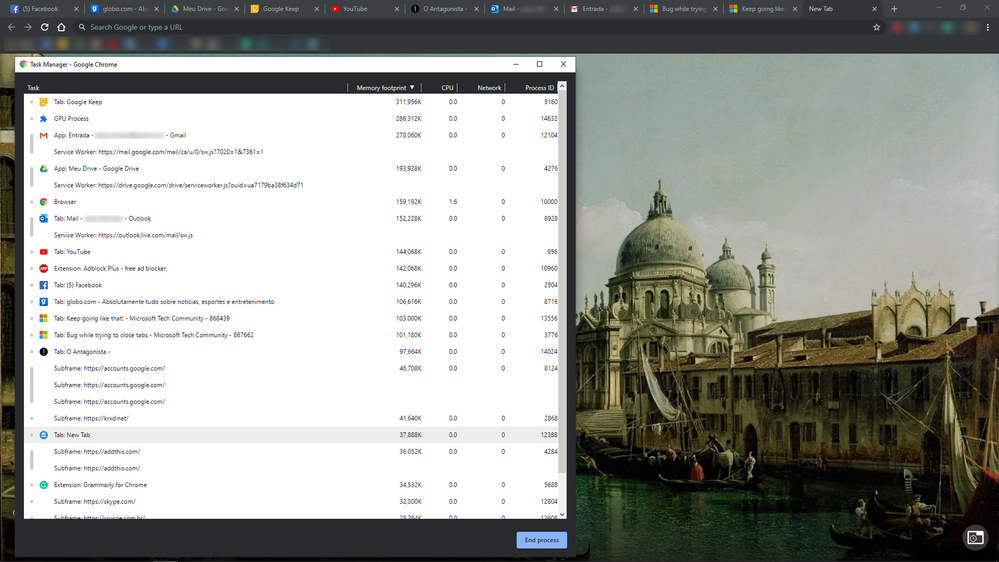Click the Google Drive icon in Meu Drive row

pyautogui.click(x=43, y=168)
